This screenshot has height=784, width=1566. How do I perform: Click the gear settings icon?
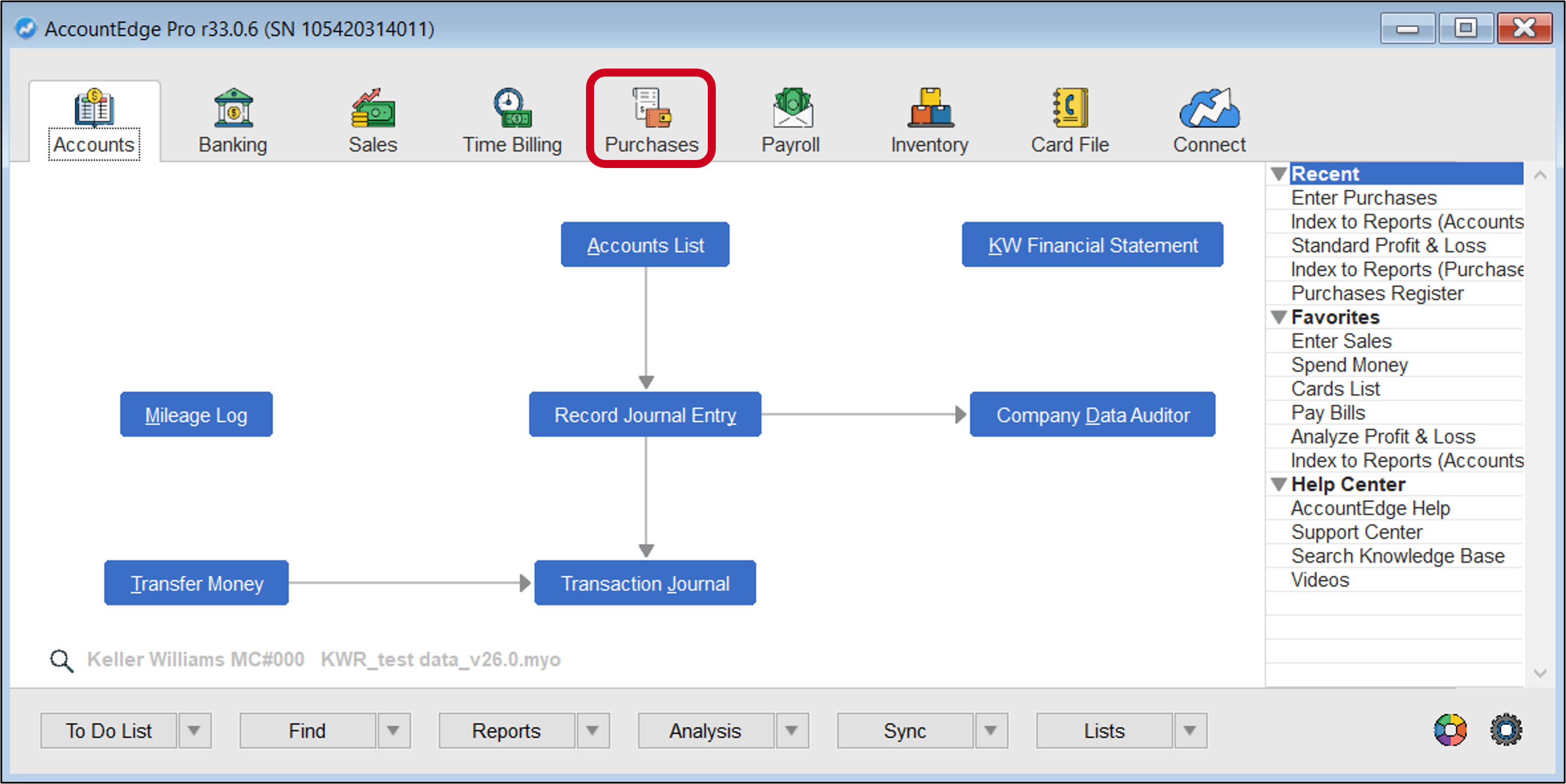1506,730
